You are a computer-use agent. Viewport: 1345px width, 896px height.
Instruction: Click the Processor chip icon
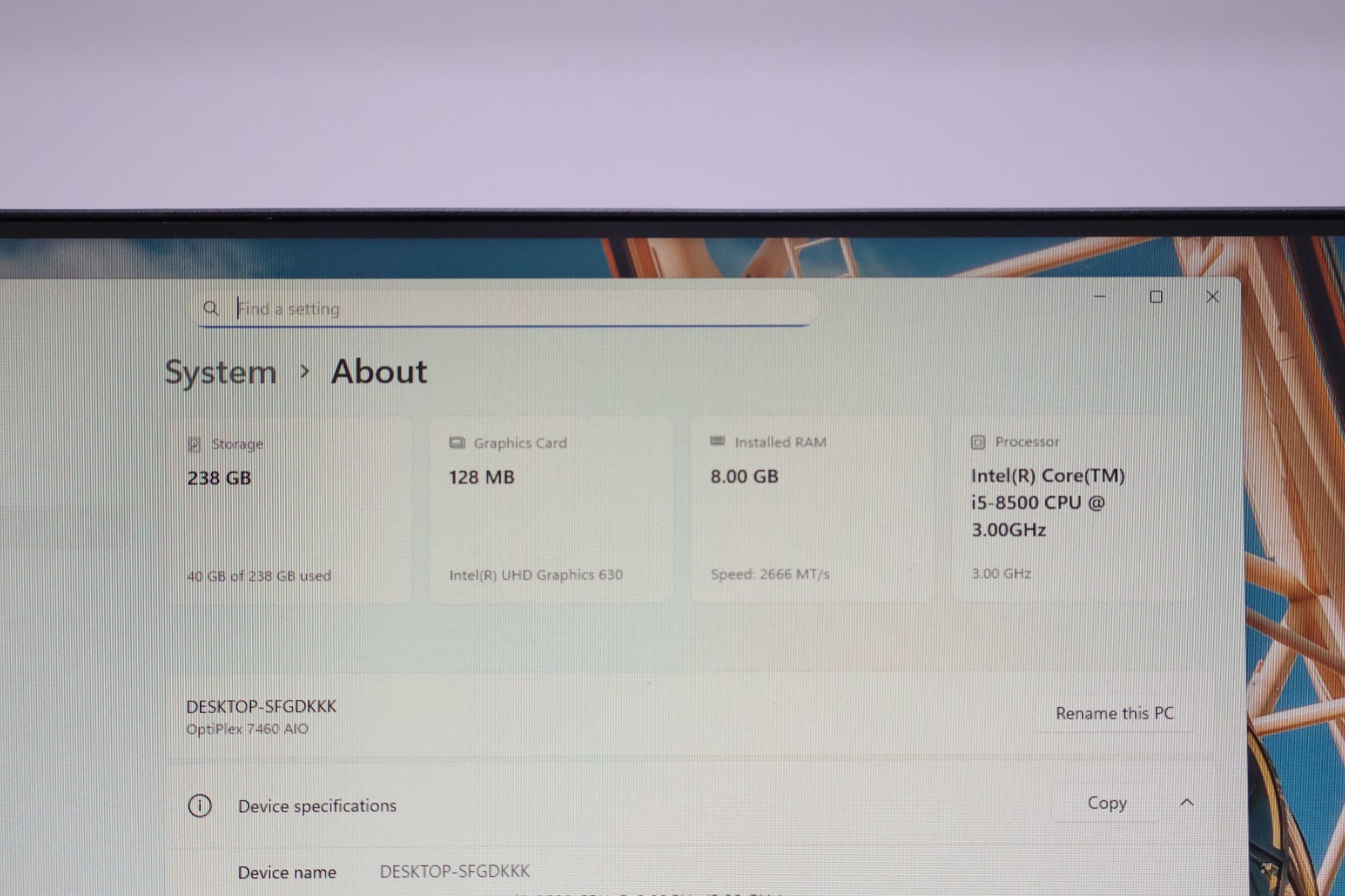pyautogui.click(x=978, y=441)
